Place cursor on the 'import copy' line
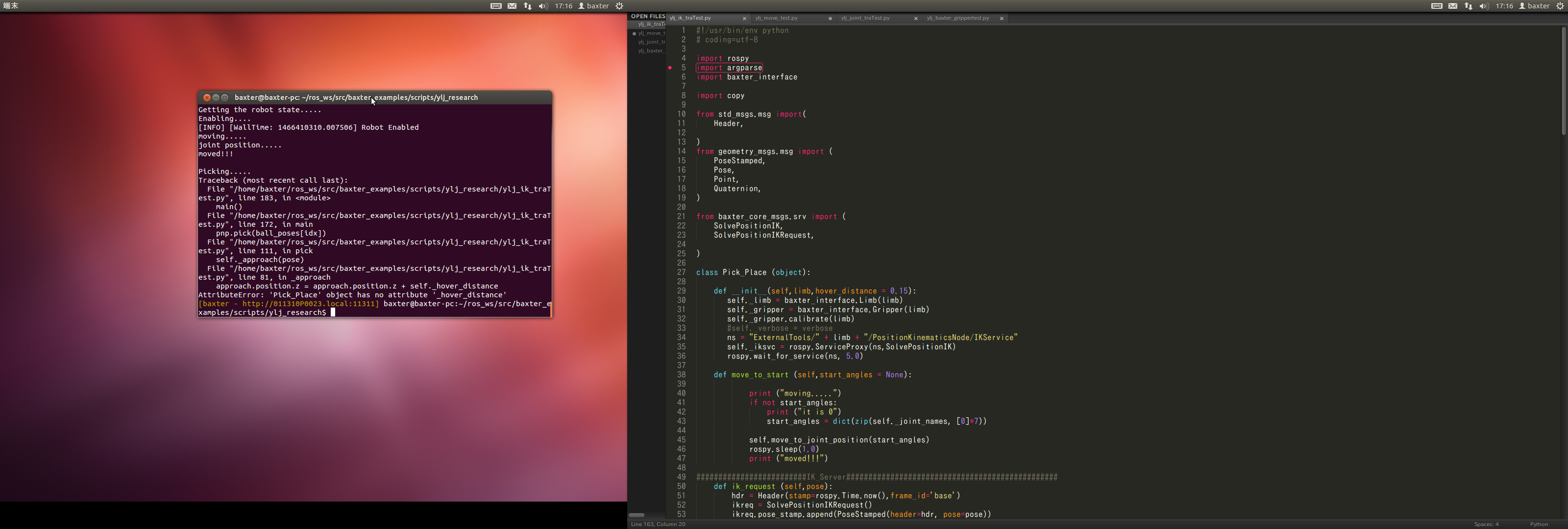Screen dimensions: 1568x529 tap(721, 96)
